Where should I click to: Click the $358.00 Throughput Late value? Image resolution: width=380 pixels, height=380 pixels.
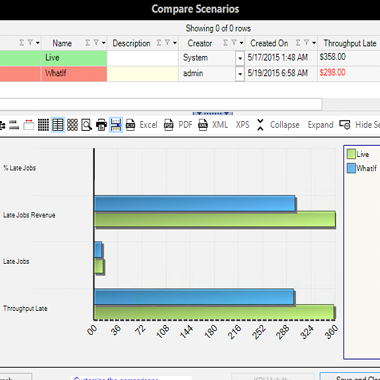coord(332,57)
